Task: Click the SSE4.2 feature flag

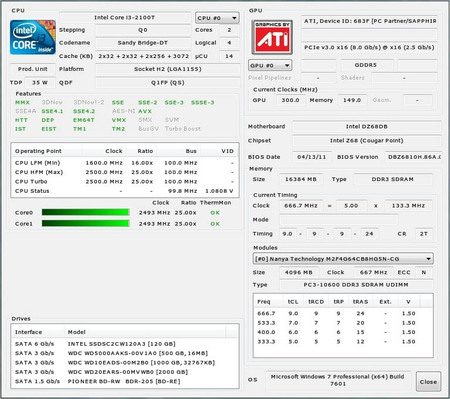Action: tap(84, 111)
